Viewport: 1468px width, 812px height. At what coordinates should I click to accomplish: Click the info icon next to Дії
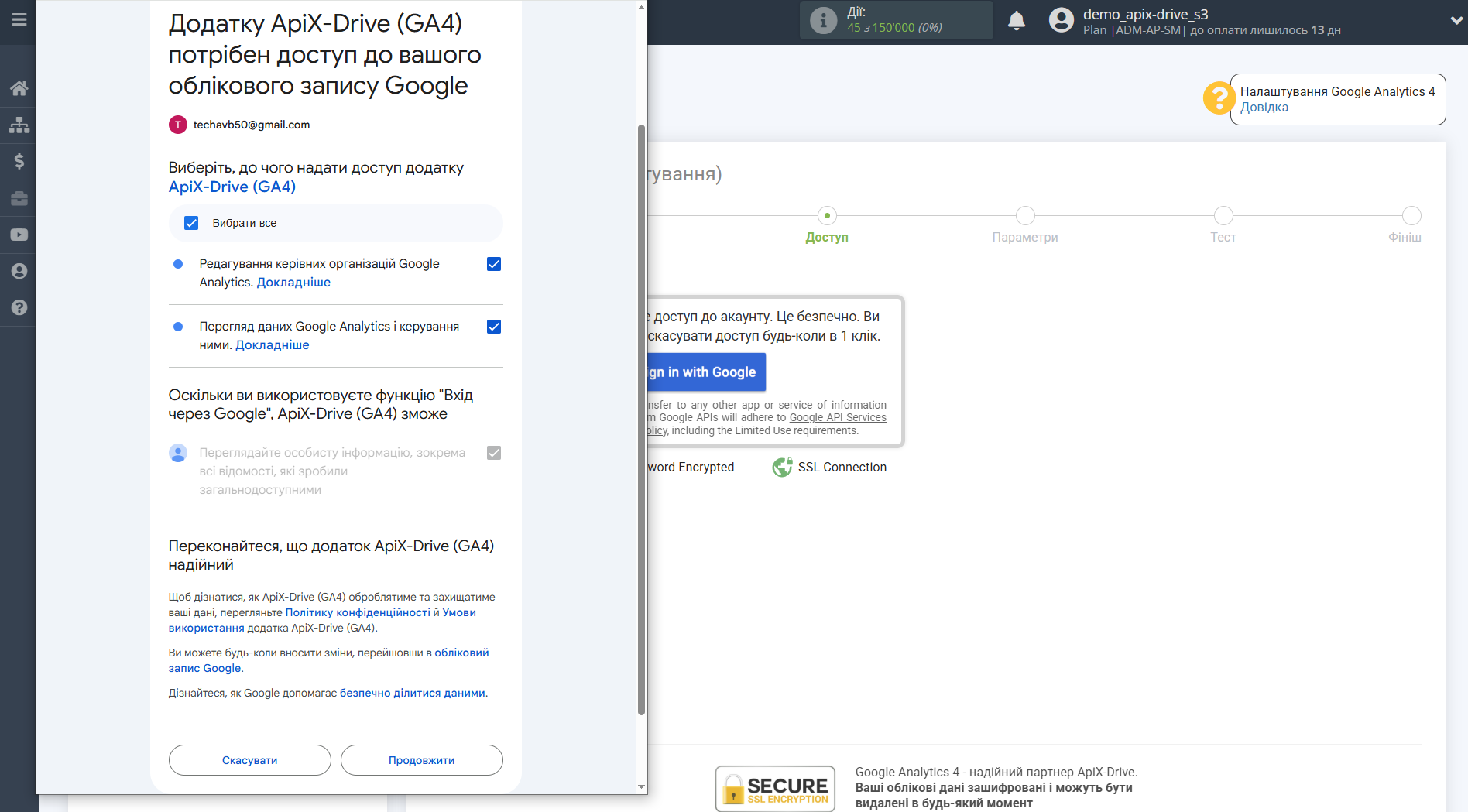(824, 20)
